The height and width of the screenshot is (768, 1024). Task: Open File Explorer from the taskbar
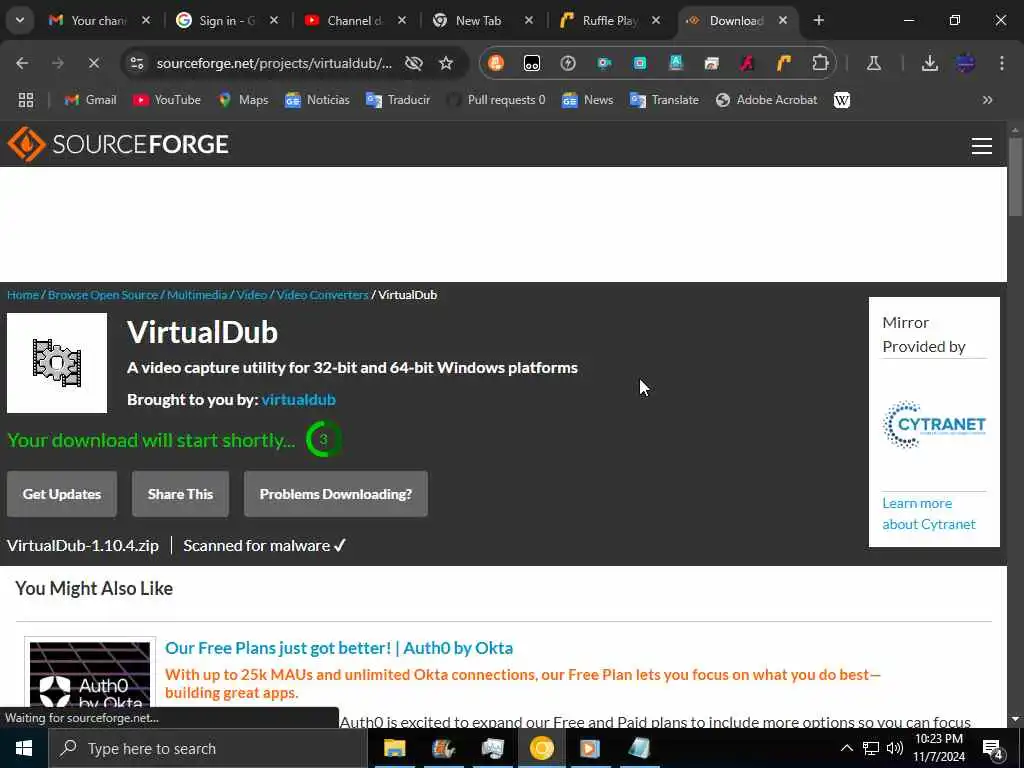[394, 748]
